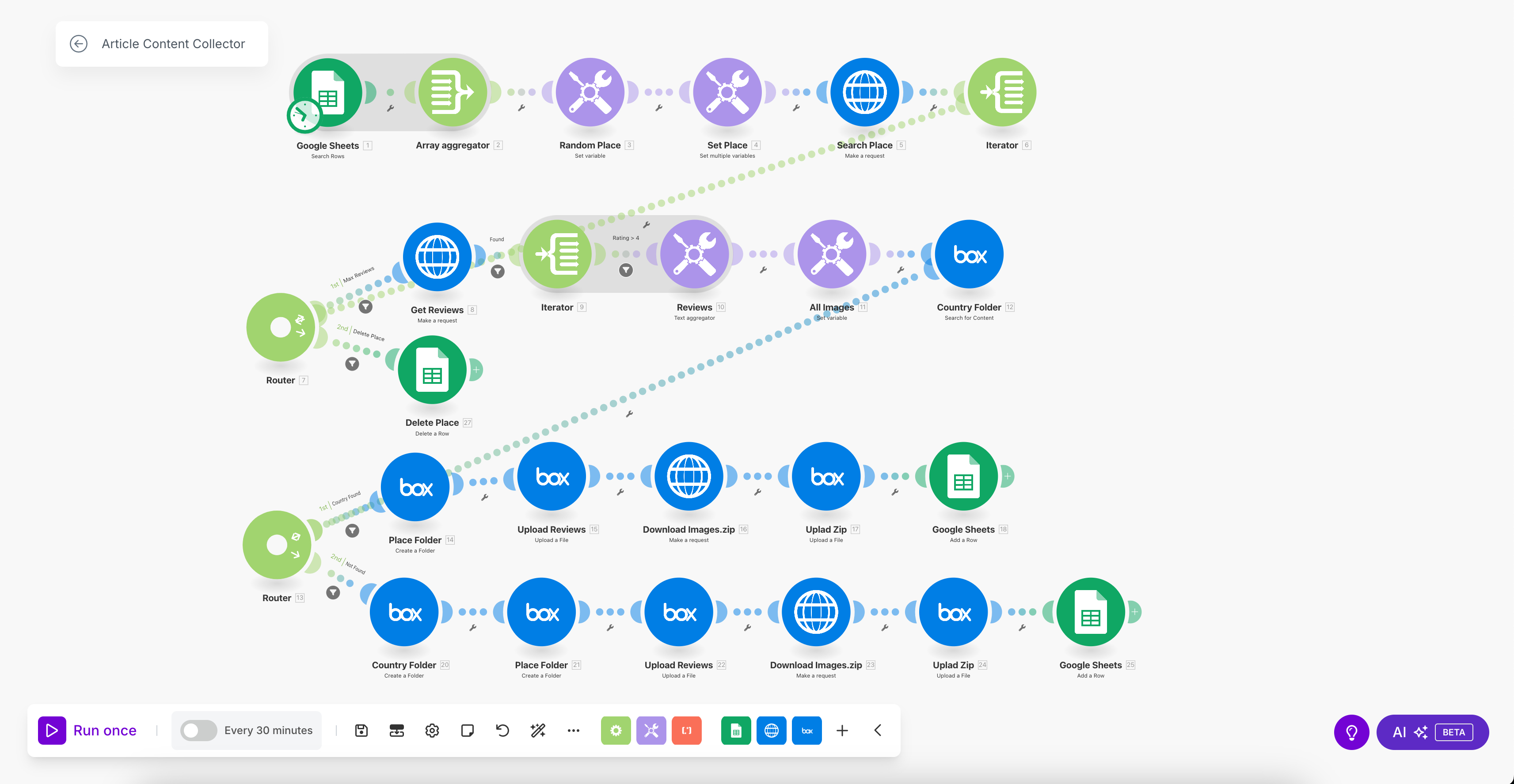Viewport: 1514px width, 784px height.
Task: Click the save scenario icon
Action: 361,731
